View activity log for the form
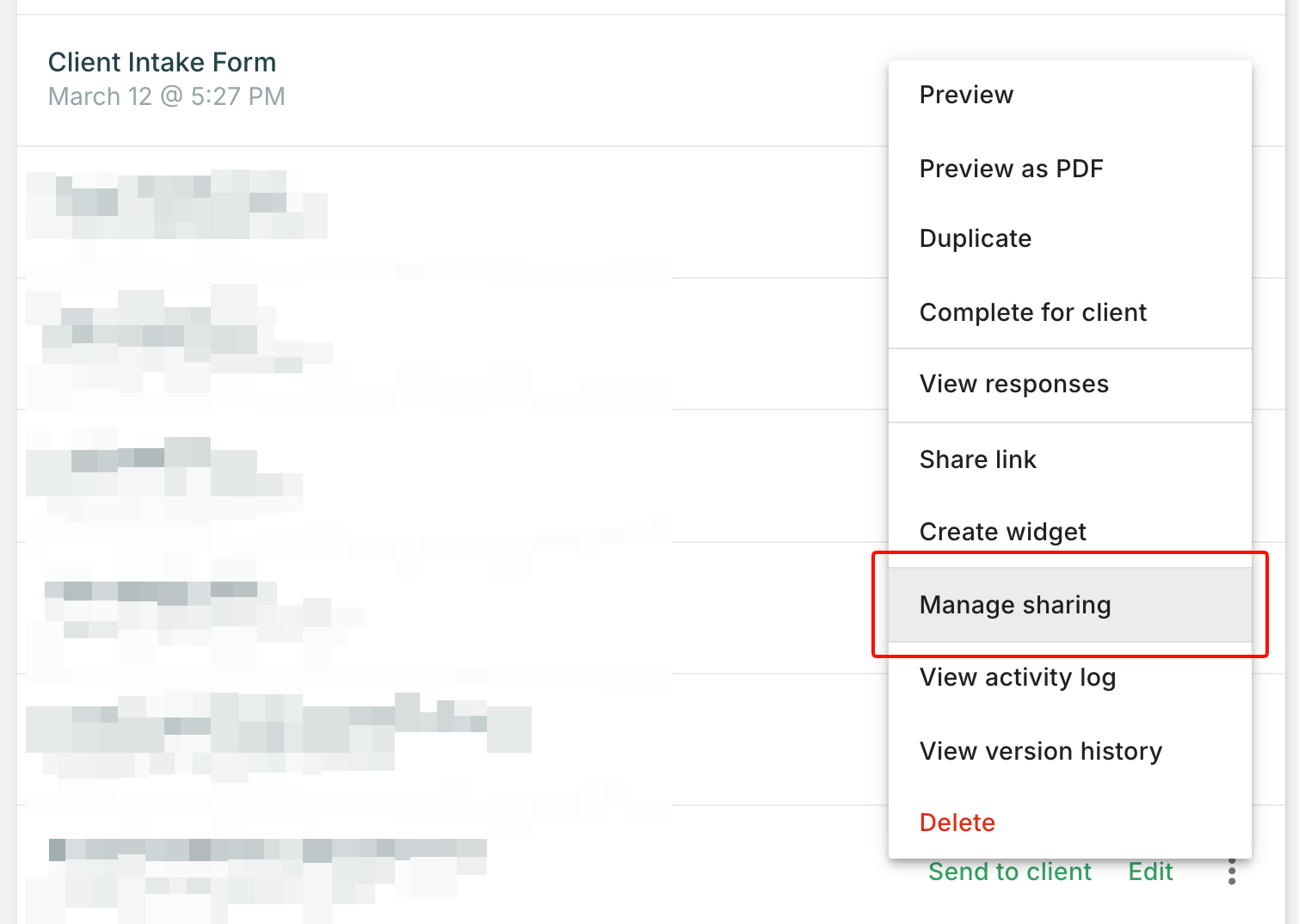The height and width of the screenshot is (924, 1299). [1017, 677]
